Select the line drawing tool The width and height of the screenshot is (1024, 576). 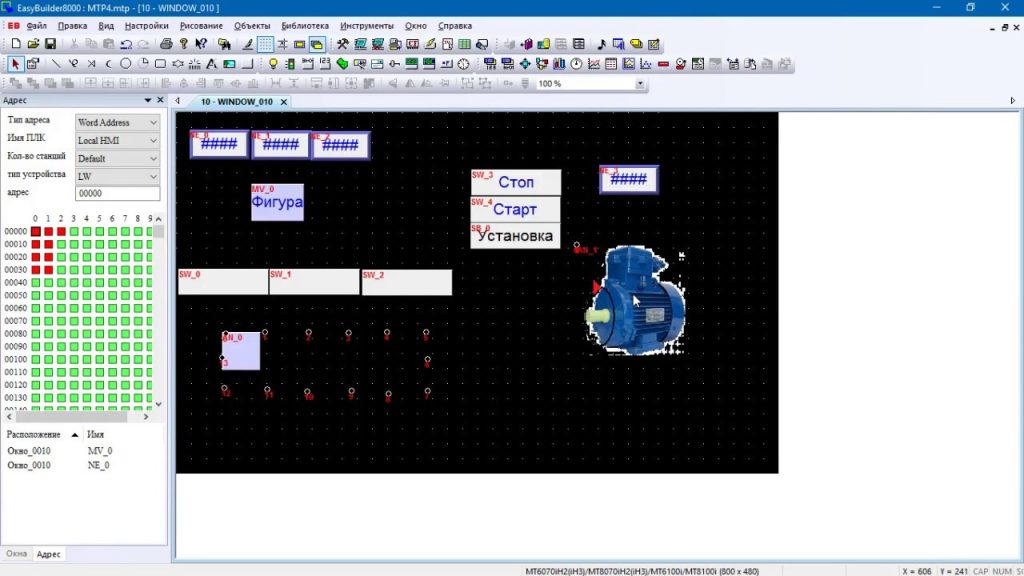[56, 64]
